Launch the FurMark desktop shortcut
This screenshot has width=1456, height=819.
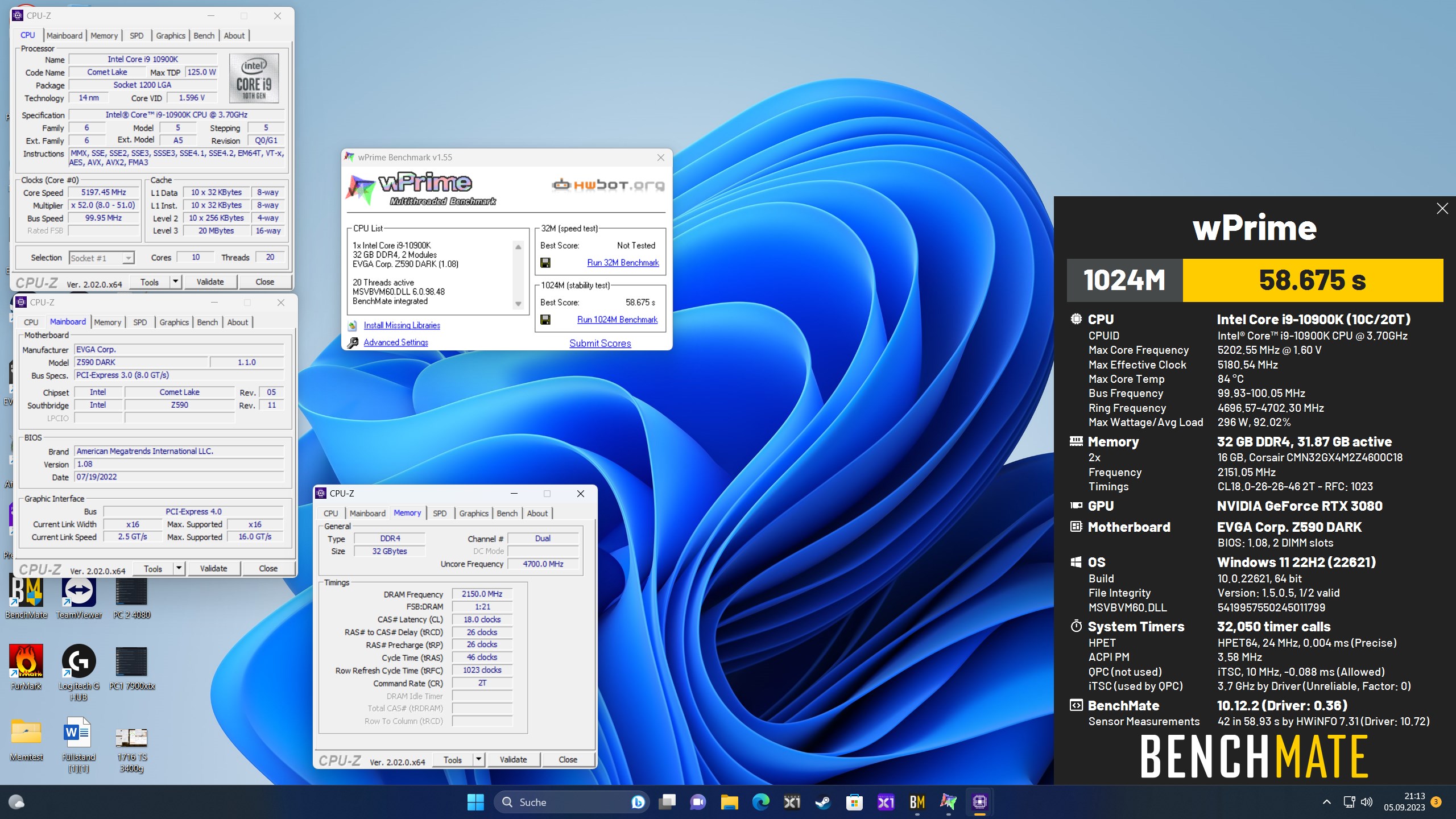(26, 667)
